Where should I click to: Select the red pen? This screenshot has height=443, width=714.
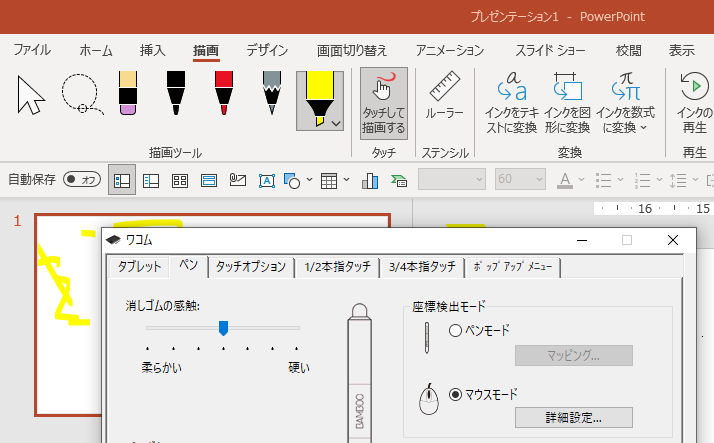(224, 93)
